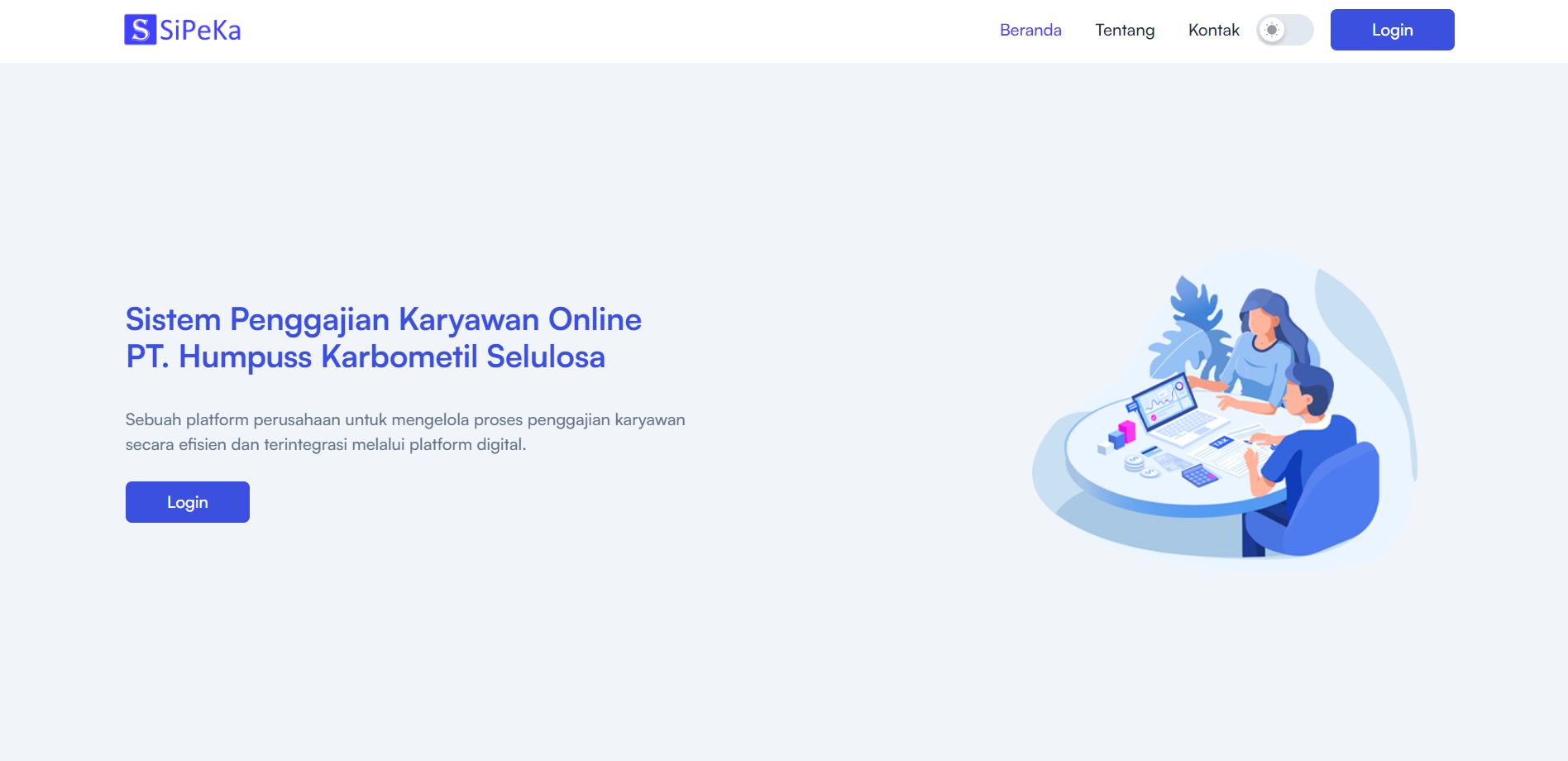Click the Login button below the description
The image size is (1568, 761).
[x=187, y=501]
